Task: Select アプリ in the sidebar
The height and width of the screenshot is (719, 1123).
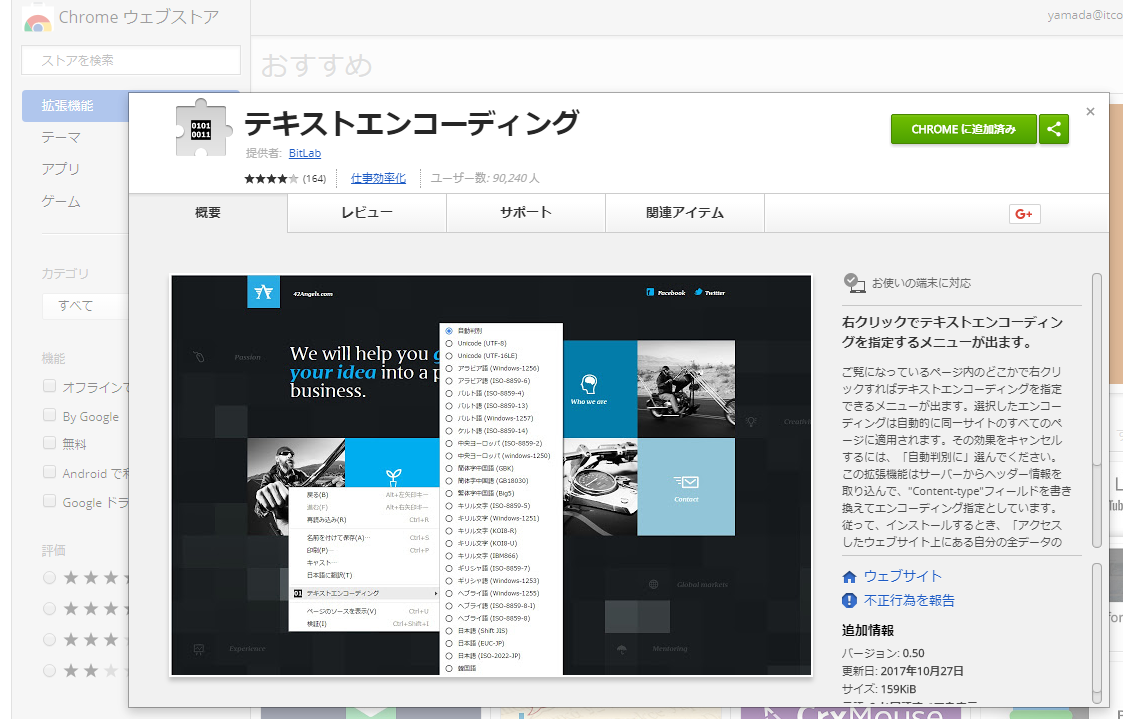Action: coord(61,169)
